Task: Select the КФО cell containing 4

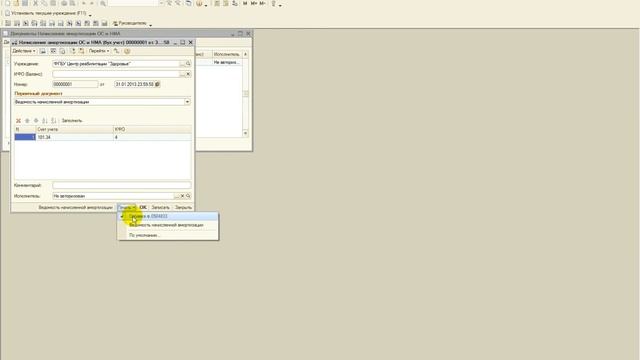Action: tap(152, 137)
